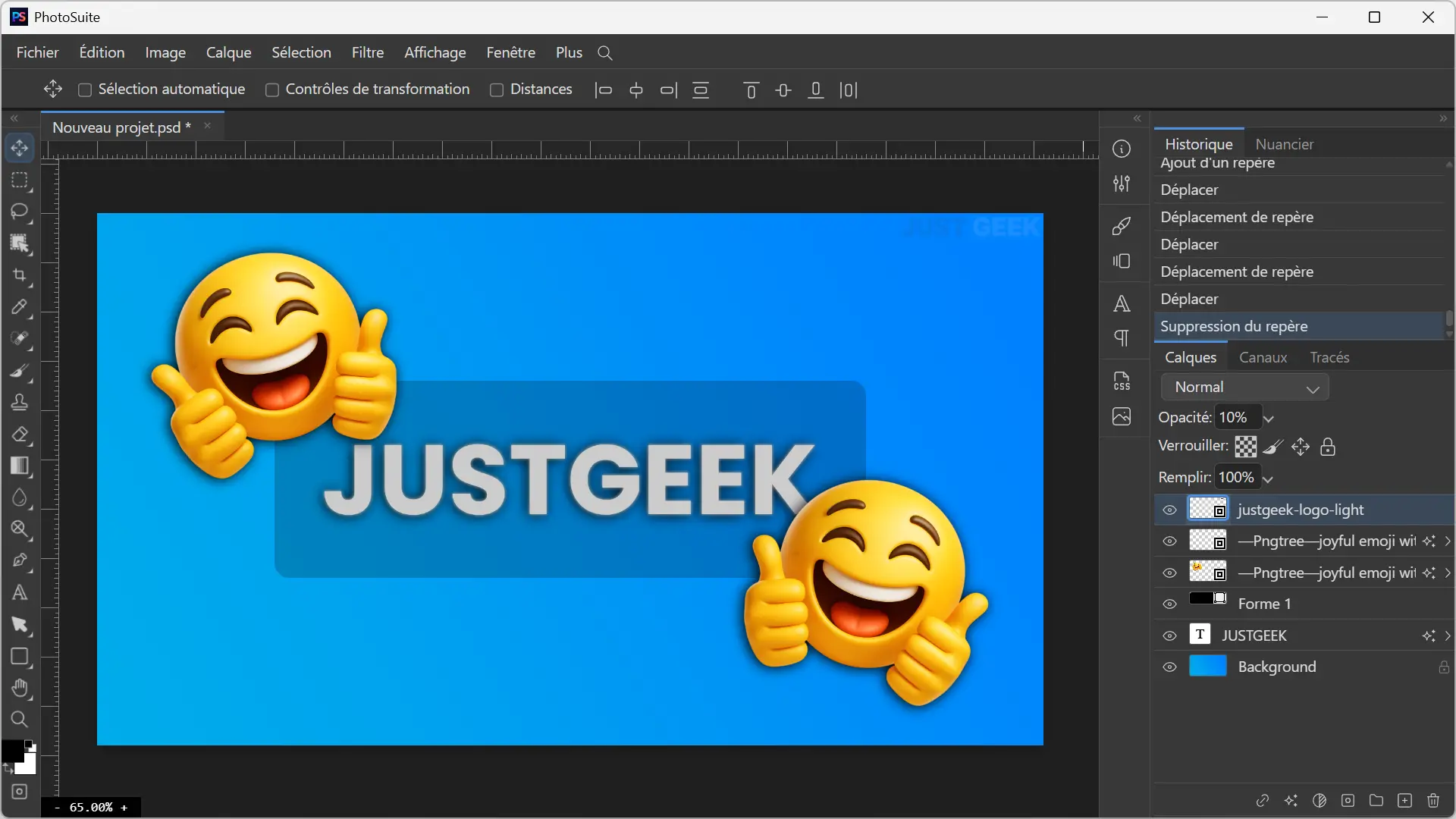Switch to the Canaux tab

(x=1263, y=357)
